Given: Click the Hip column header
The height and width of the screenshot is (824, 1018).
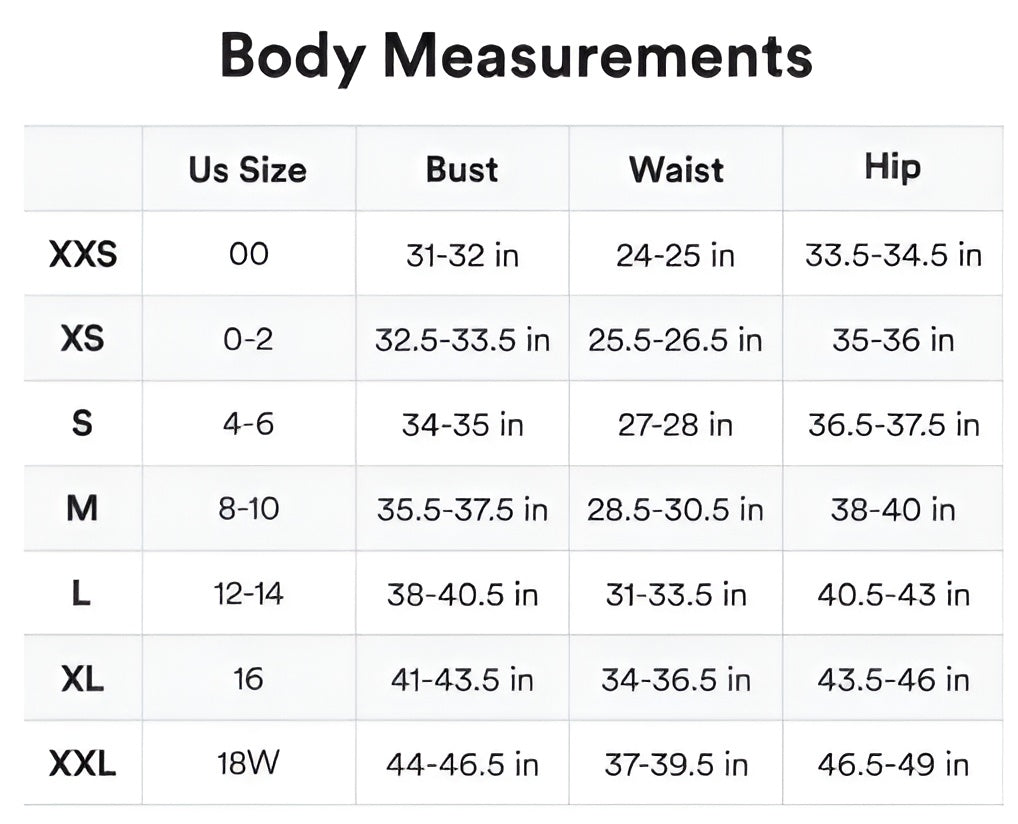Looking at the screenshot, I should click(x=892, y=167).
